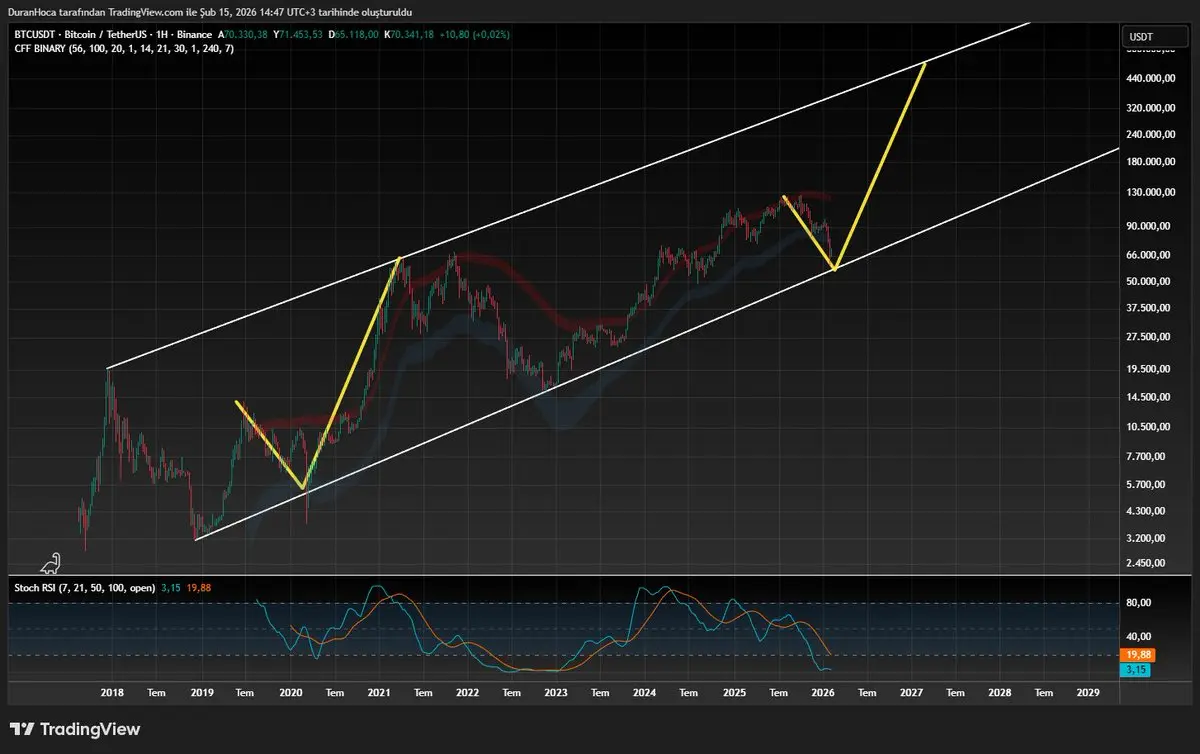The width and height of the screenshot is (1200, 754).
Task: Click the 240.000,00 price axis label
Action: click(x=1150, y=134)
